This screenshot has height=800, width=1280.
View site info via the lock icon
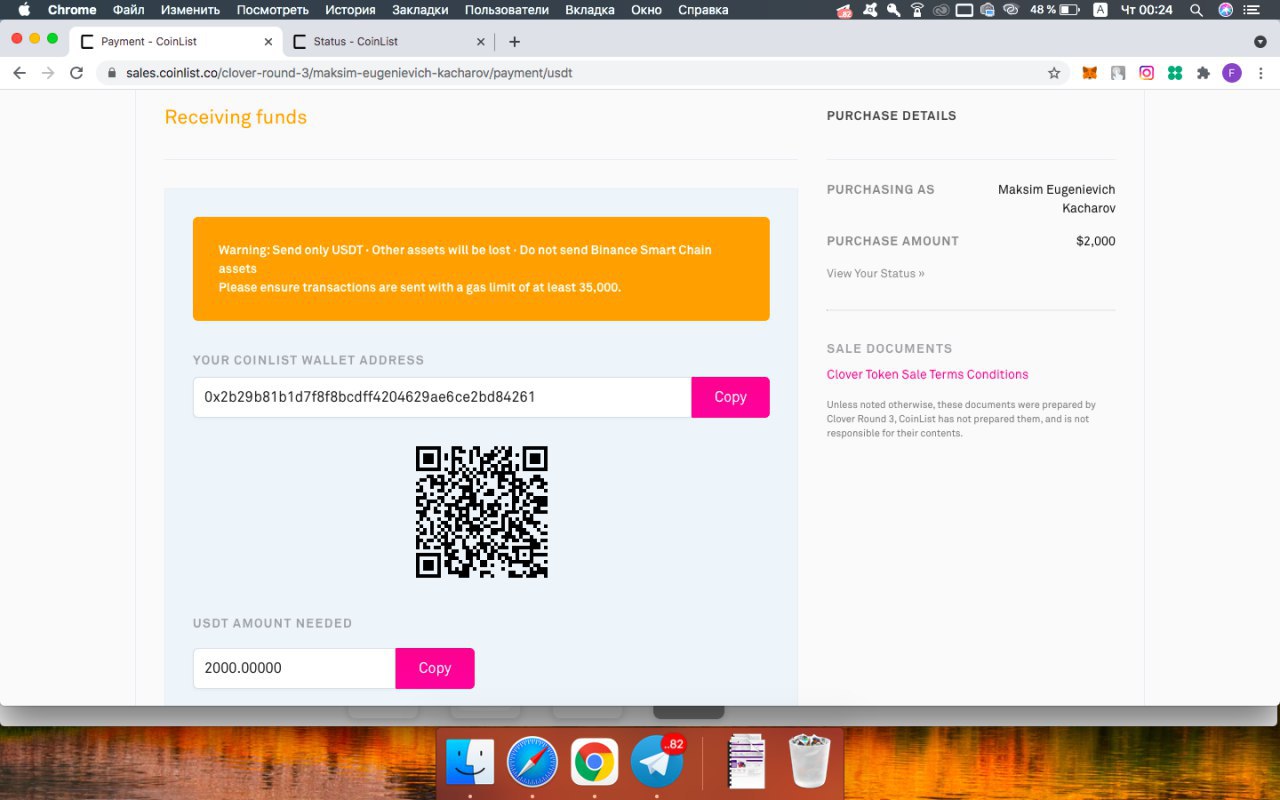(111, 73)
